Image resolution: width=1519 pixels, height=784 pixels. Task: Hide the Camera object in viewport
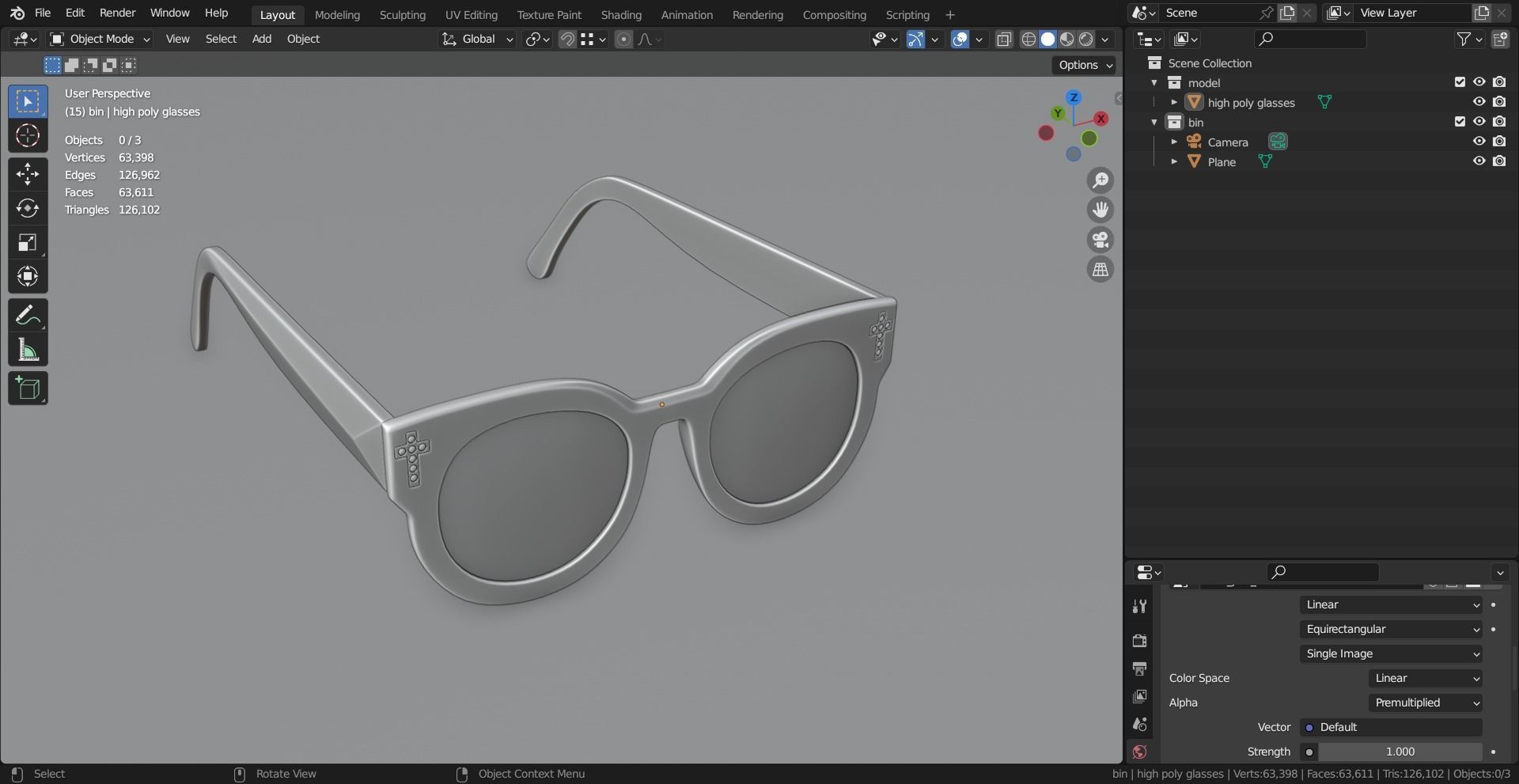point(1479,142)
